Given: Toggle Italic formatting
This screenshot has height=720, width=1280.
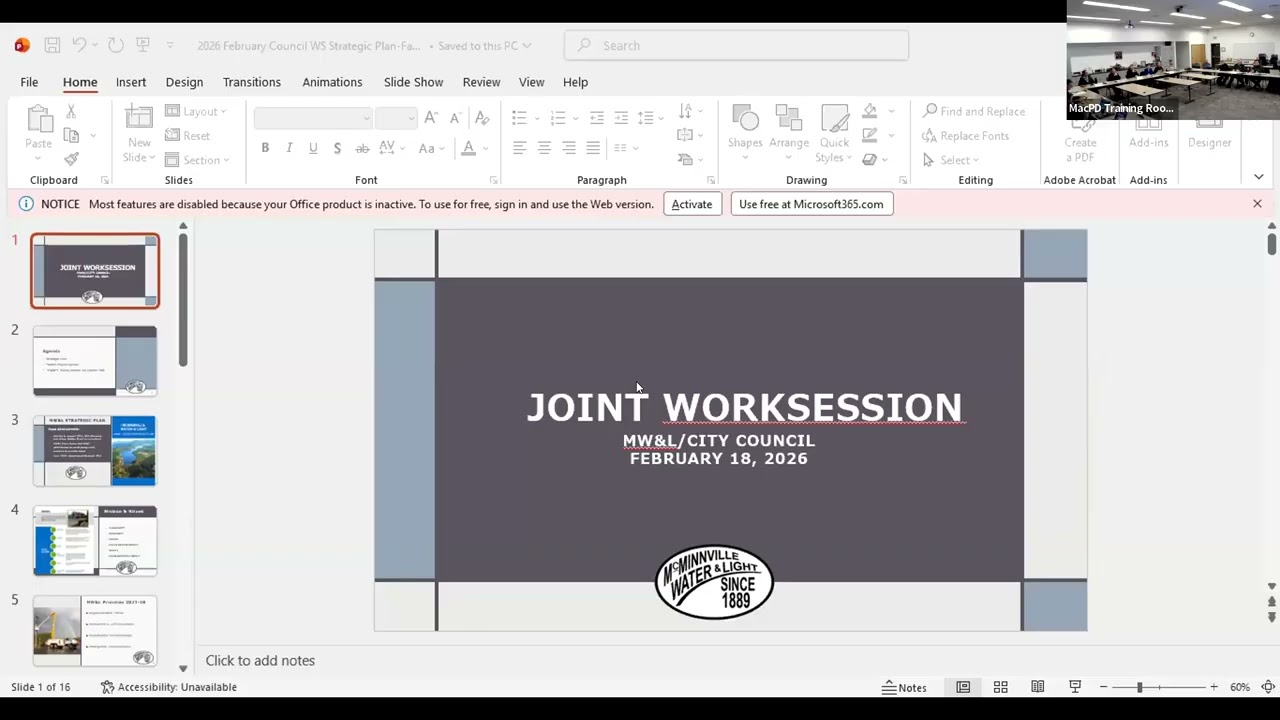Looking at the screenshot, I should 289,148.
